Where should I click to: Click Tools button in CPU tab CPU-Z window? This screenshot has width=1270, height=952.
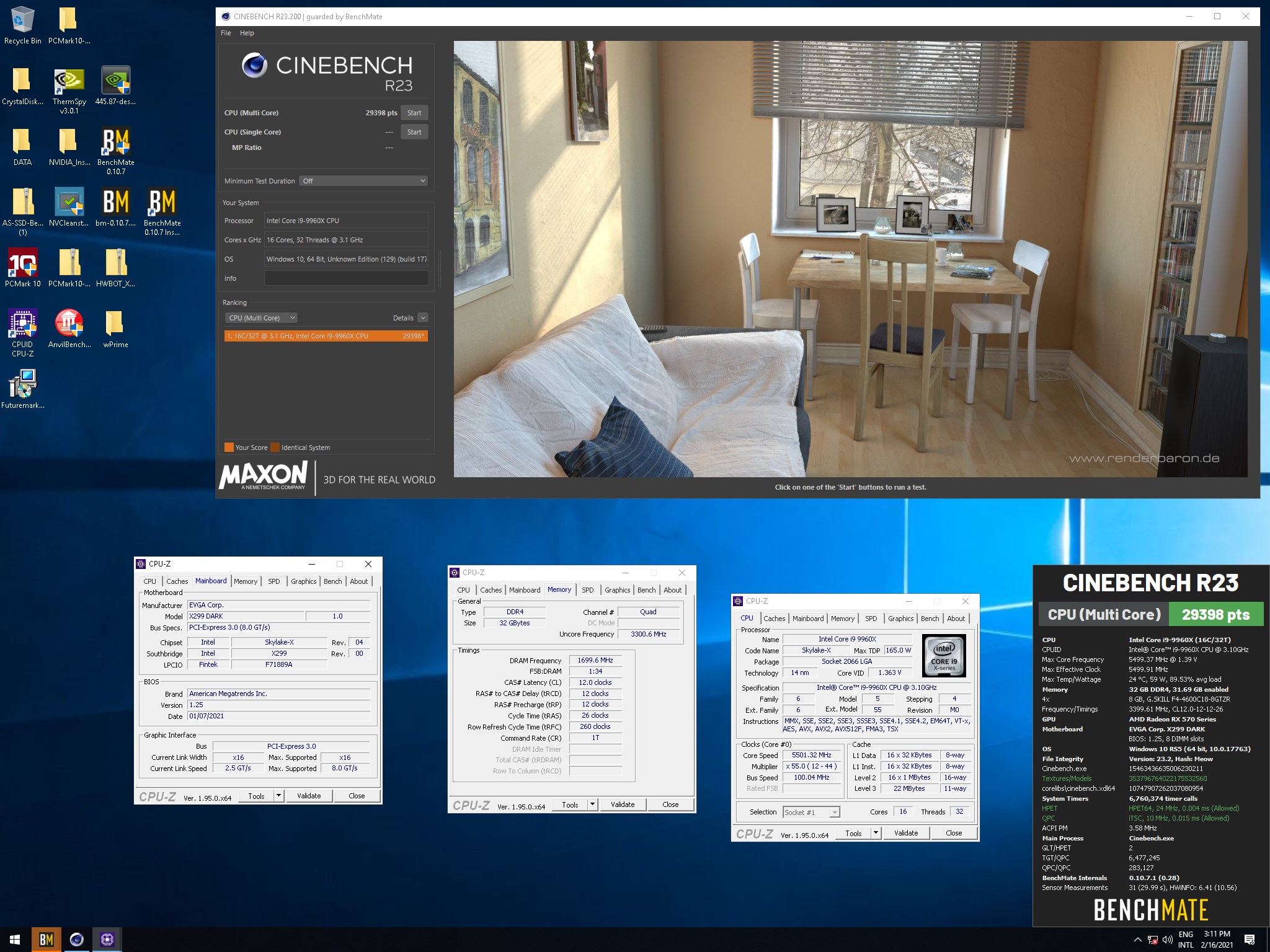pos(854,833)
